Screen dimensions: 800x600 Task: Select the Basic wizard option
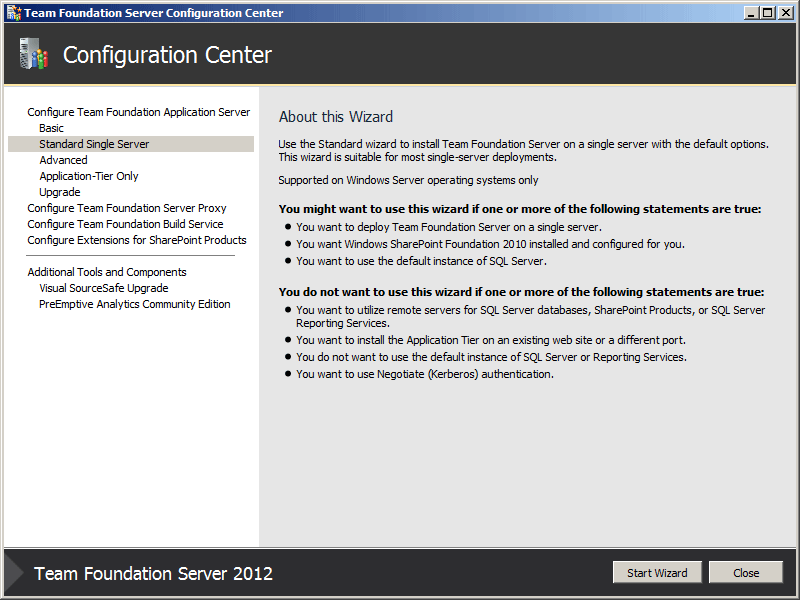tap(51, 128)
